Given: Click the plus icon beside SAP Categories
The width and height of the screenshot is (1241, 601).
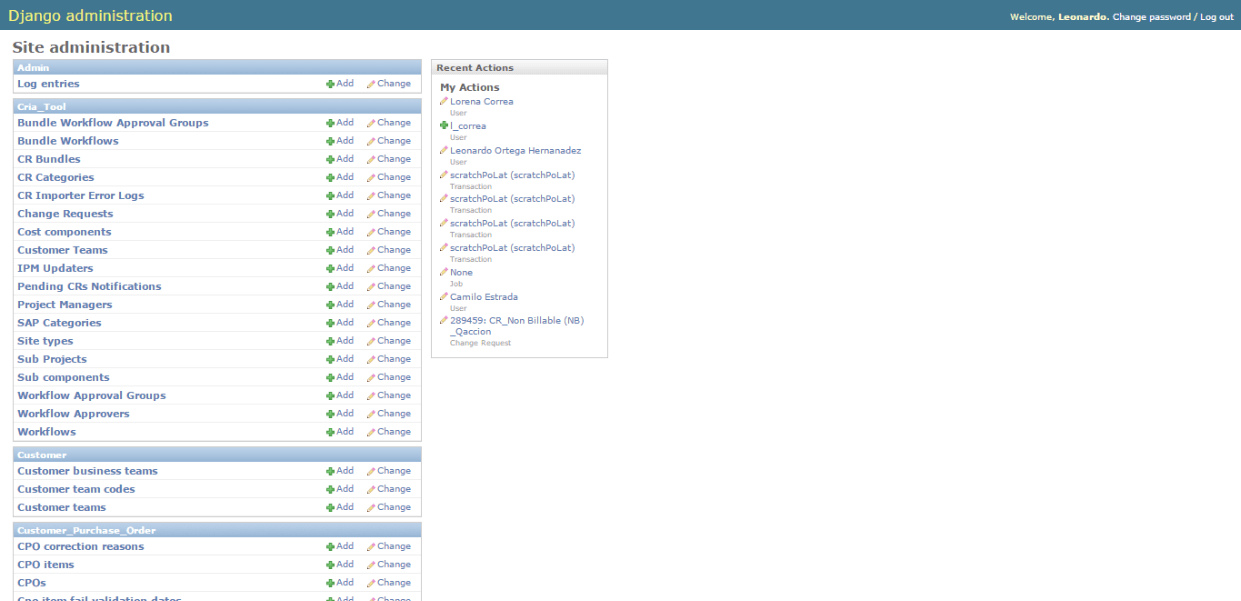Looking at the screenshot, I should pos(330,323).
